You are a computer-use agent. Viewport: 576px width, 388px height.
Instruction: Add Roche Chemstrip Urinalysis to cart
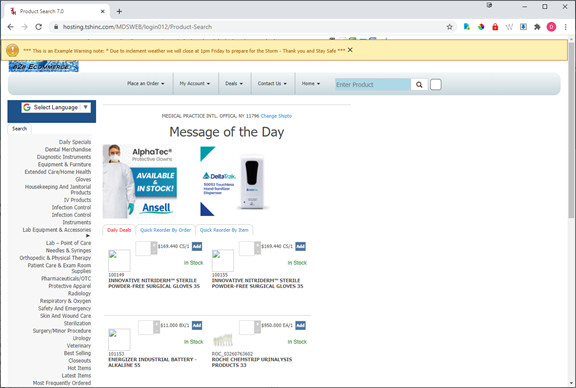300,325
